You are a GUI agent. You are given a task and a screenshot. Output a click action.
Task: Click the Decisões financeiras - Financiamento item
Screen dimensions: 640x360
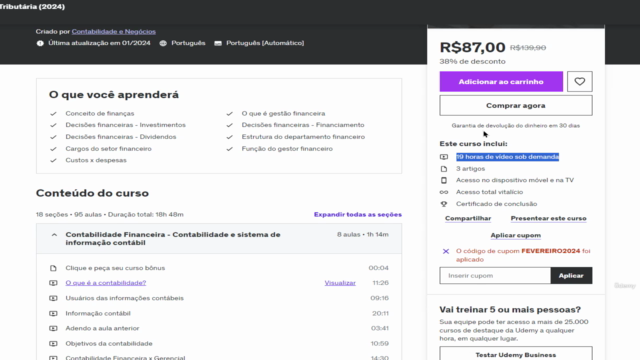(x=303, y=125)
